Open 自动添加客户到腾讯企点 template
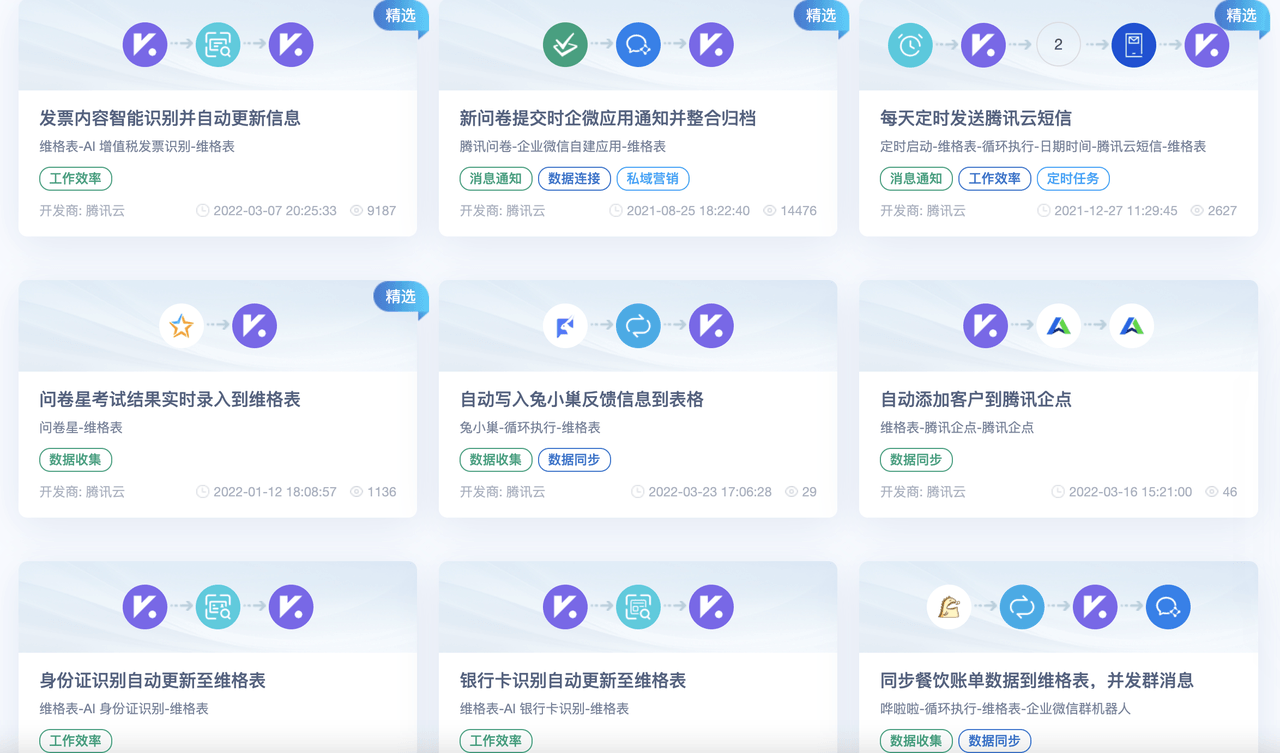The width and height of the screenshot is (1280, 753). point(976,399)
